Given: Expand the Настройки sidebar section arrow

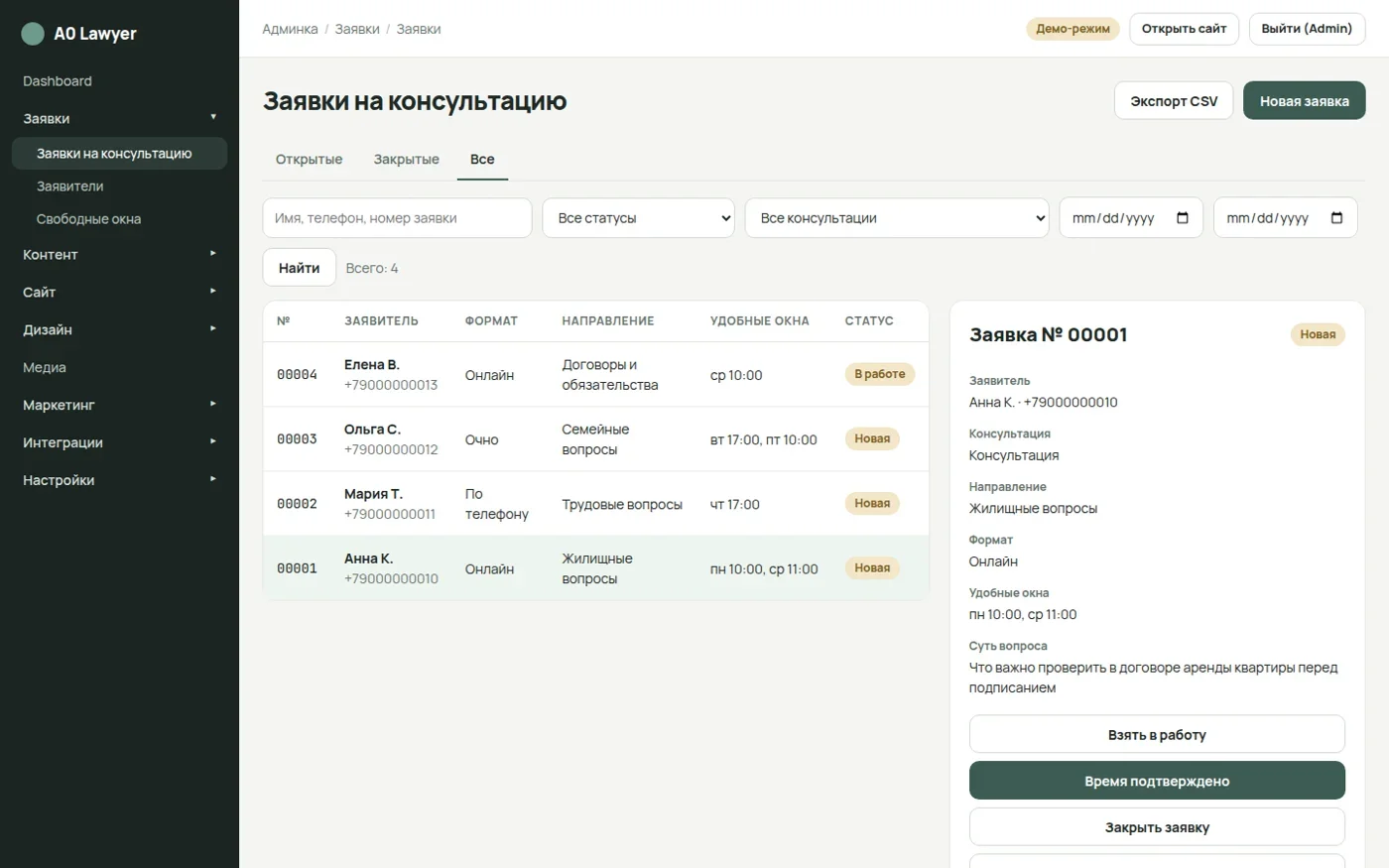Looking at the screenshot, I should coord(213,479).
